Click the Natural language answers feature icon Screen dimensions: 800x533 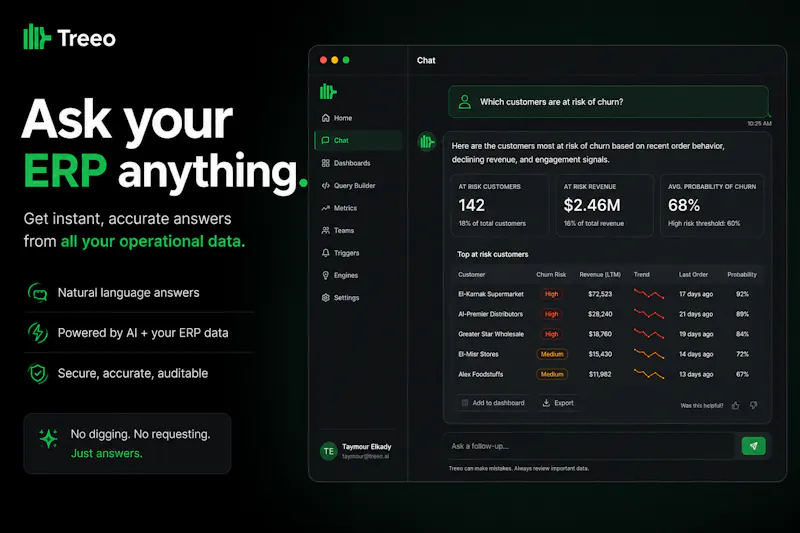pyautogui.click(x=38, y=293)
